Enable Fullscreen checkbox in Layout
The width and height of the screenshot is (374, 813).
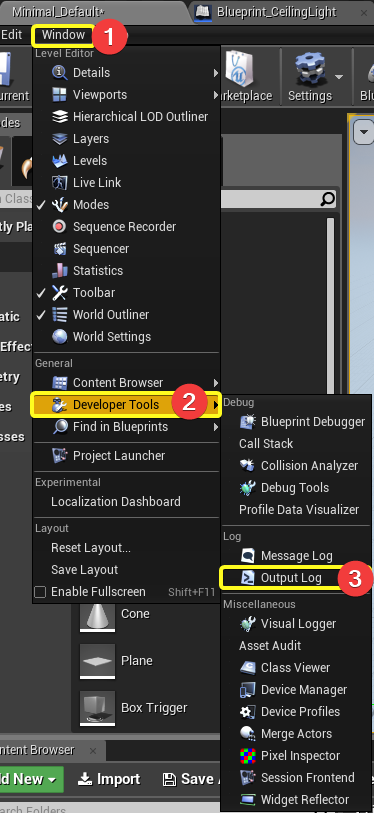[40, 592]
